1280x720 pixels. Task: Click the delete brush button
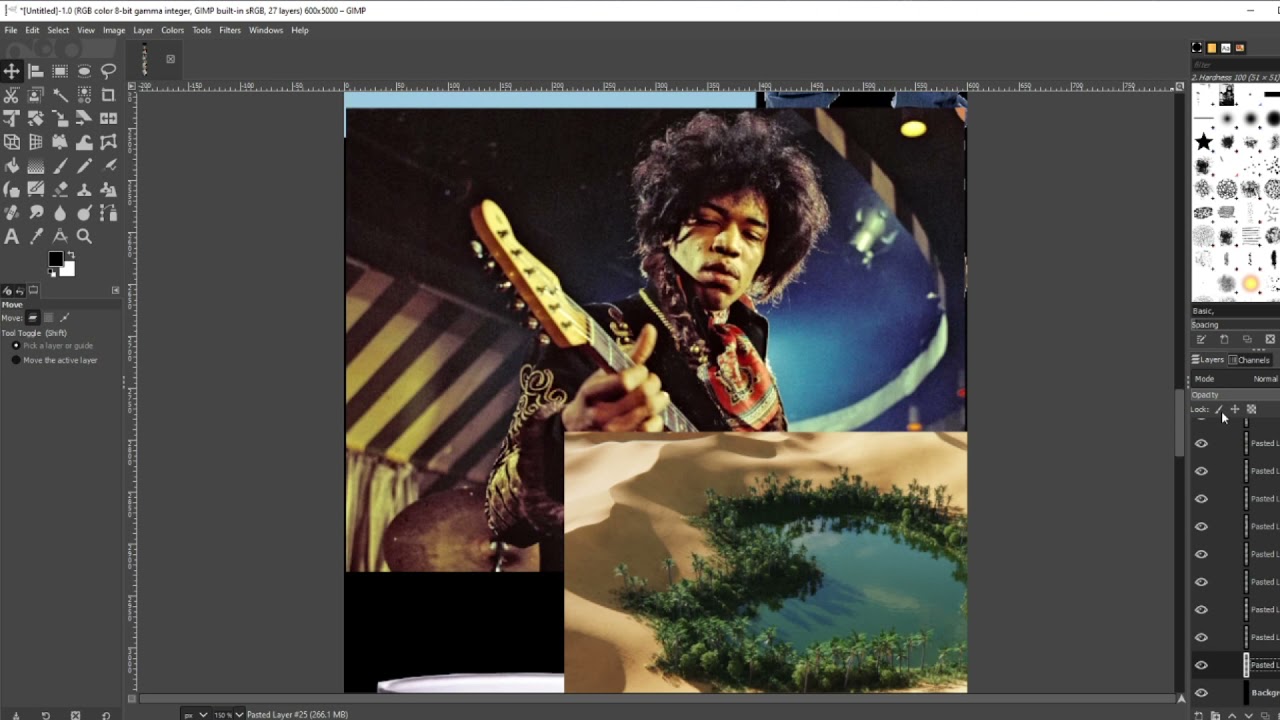click(1270, 339)
